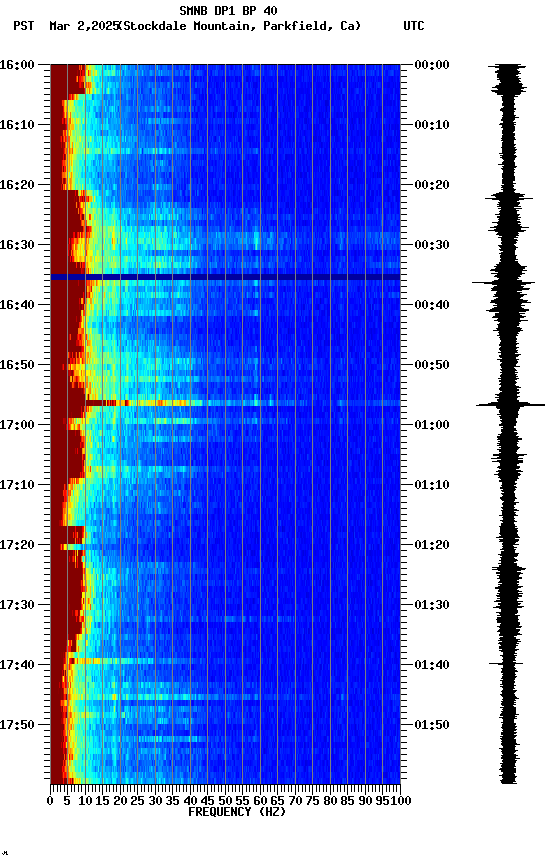Click the largest seismogram spike near 00:56 UTC
This screenshot has height=864, width=552.
511,405
